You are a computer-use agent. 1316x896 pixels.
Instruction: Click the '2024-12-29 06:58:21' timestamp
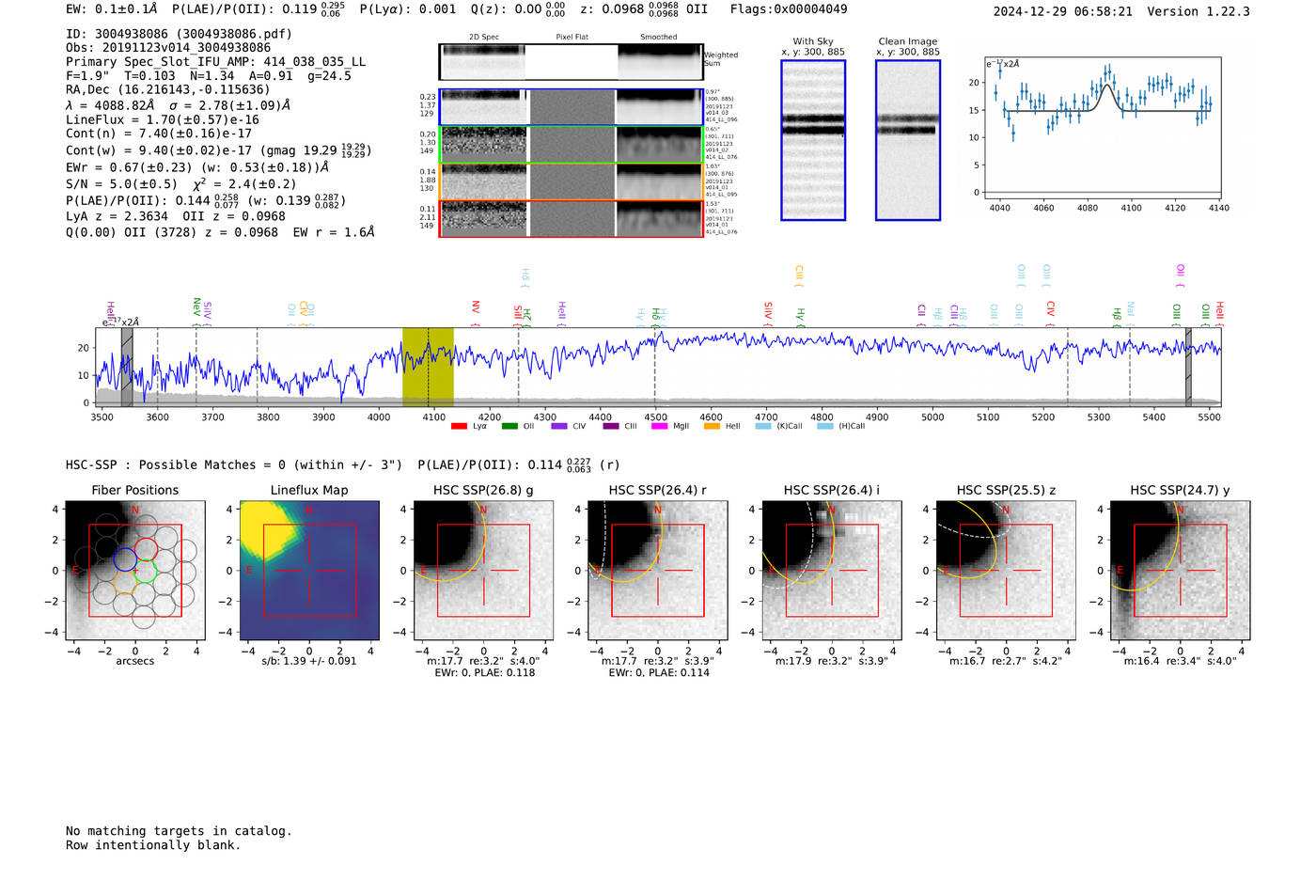click(1062, 11)
